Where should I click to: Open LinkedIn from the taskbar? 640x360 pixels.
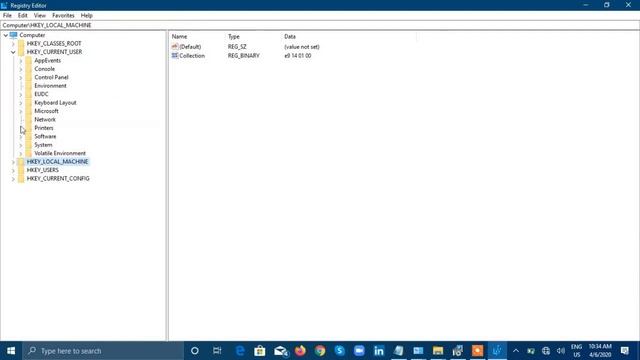tap(379, 351)
